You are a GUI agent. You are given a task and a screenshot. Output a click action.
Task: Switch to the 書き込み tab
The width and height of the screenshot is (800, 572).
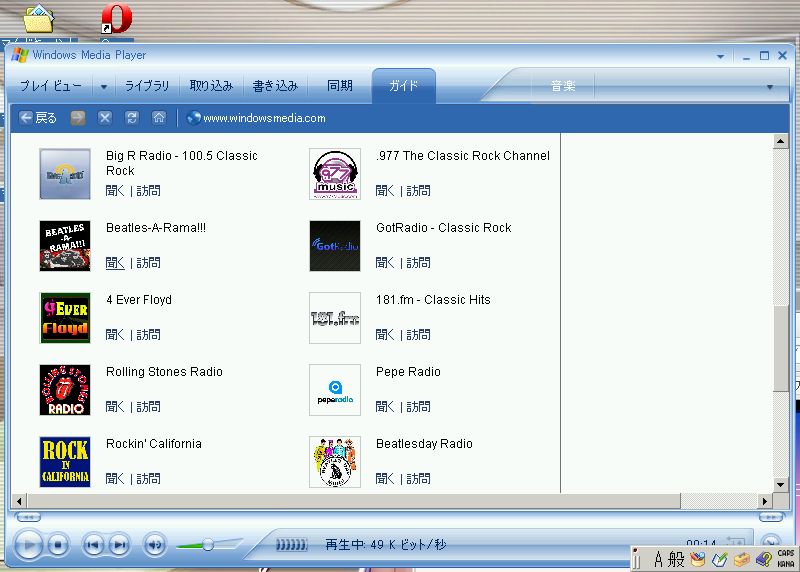(275, 86)
